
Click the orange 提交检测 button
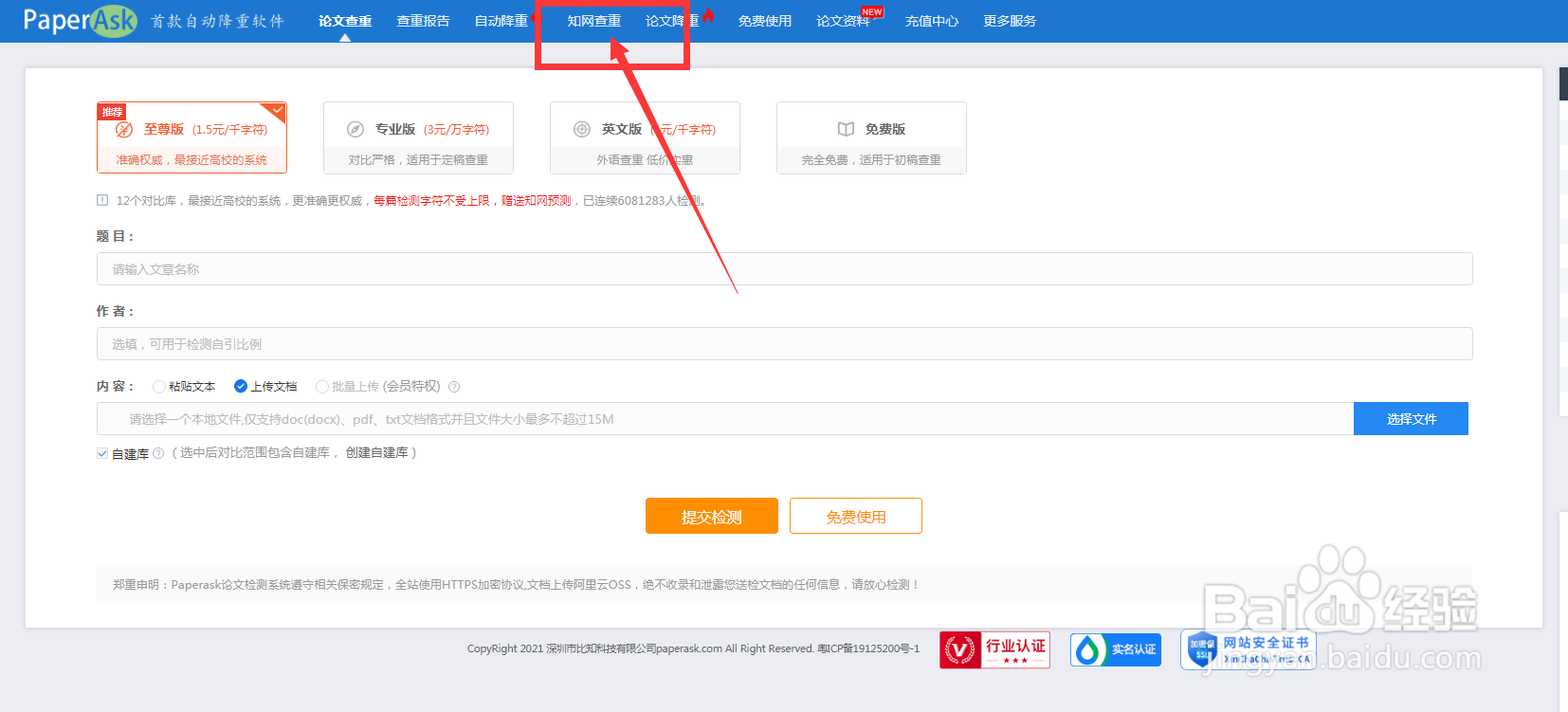tap(712, 516)
